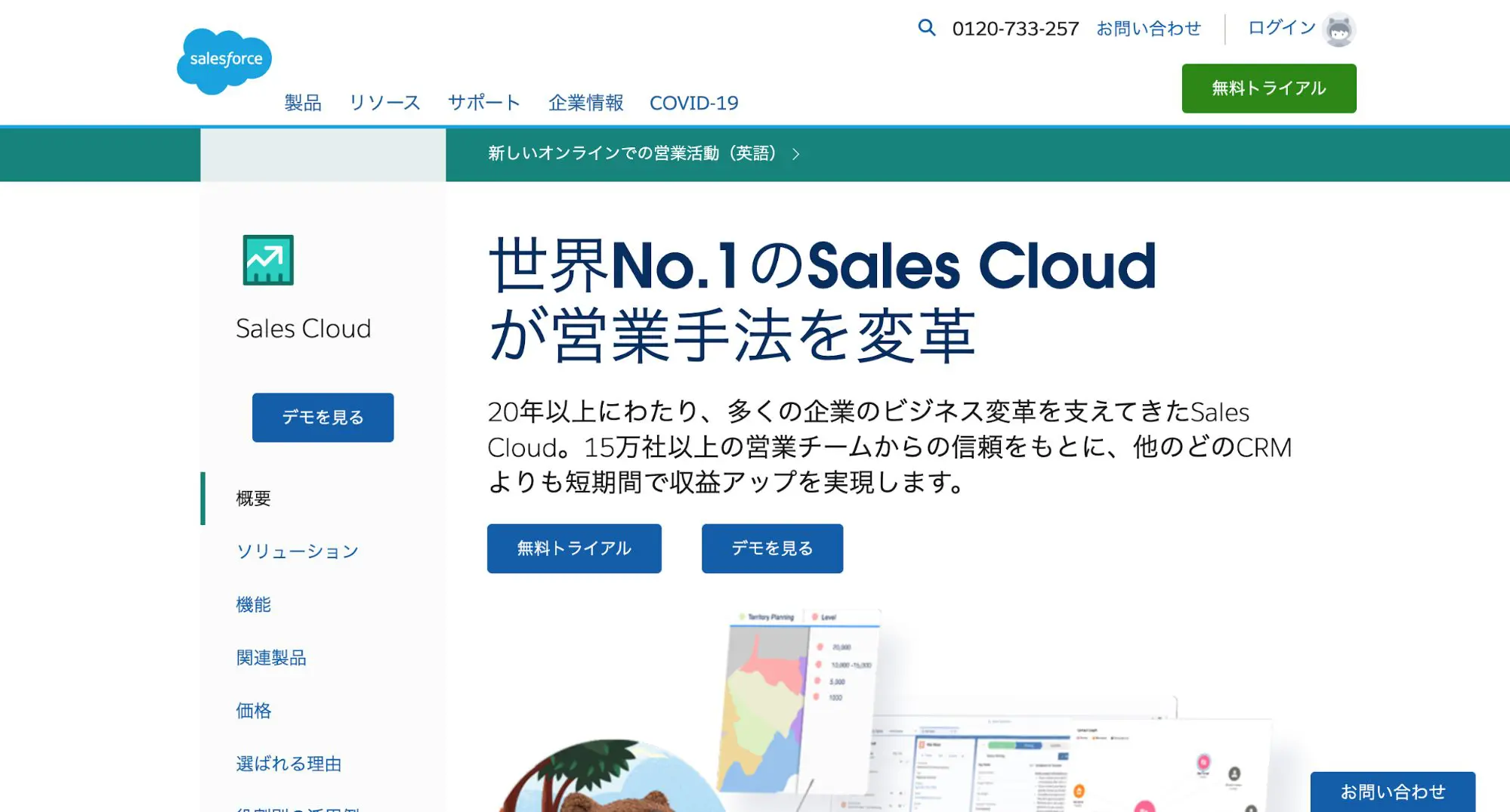Select 概要 in the sidebar
Viewport: 1510px width, 812px height.
253,499
